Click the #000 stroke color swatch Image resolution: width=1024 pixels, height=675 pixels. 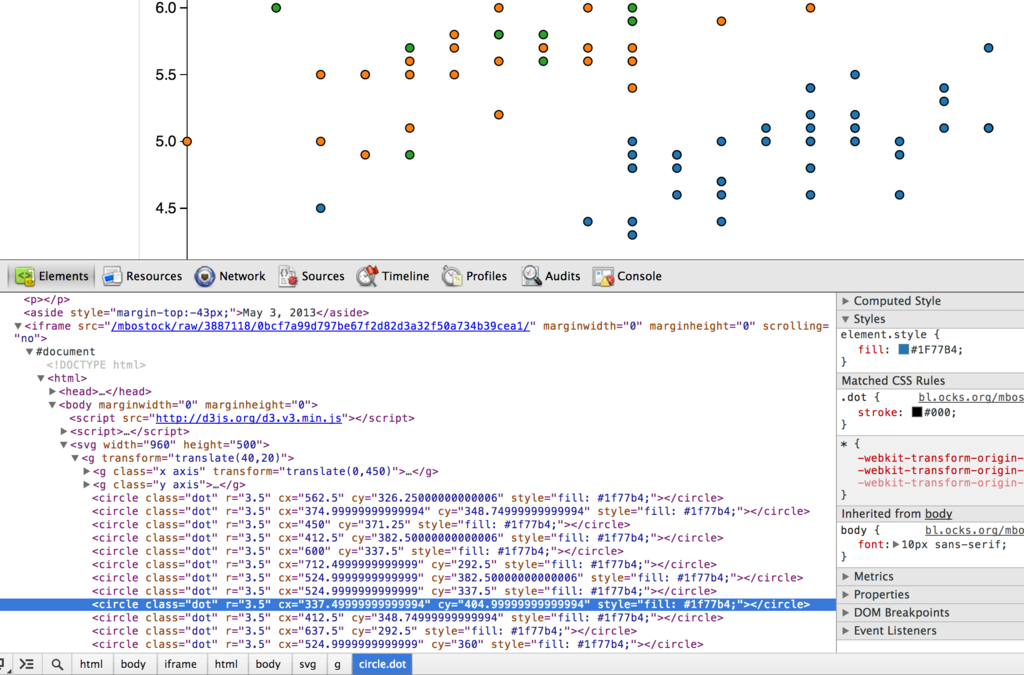(x=917, y=412)
